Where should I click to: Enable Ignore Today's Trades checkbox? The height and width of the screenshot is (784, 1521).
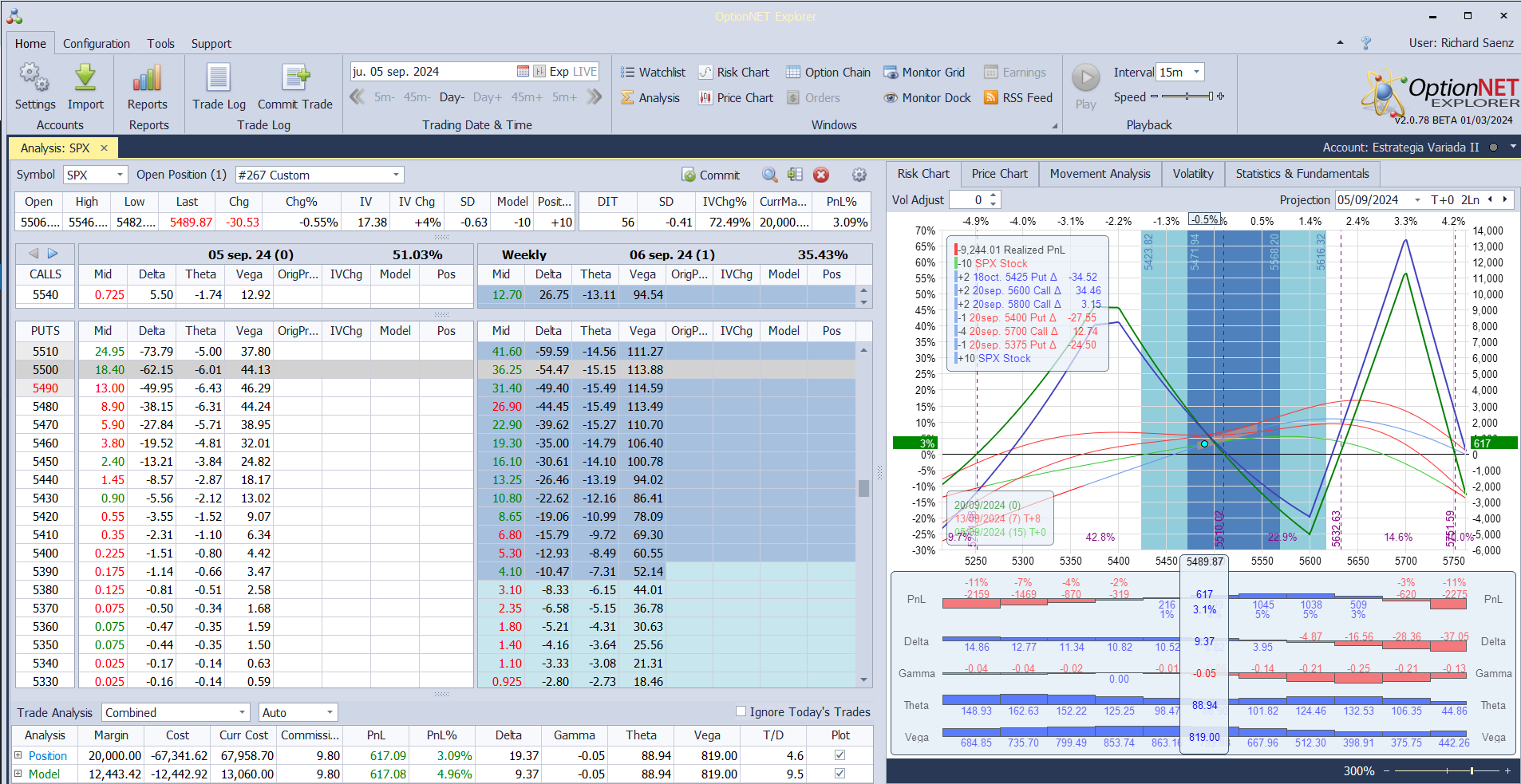coord(741,711)
